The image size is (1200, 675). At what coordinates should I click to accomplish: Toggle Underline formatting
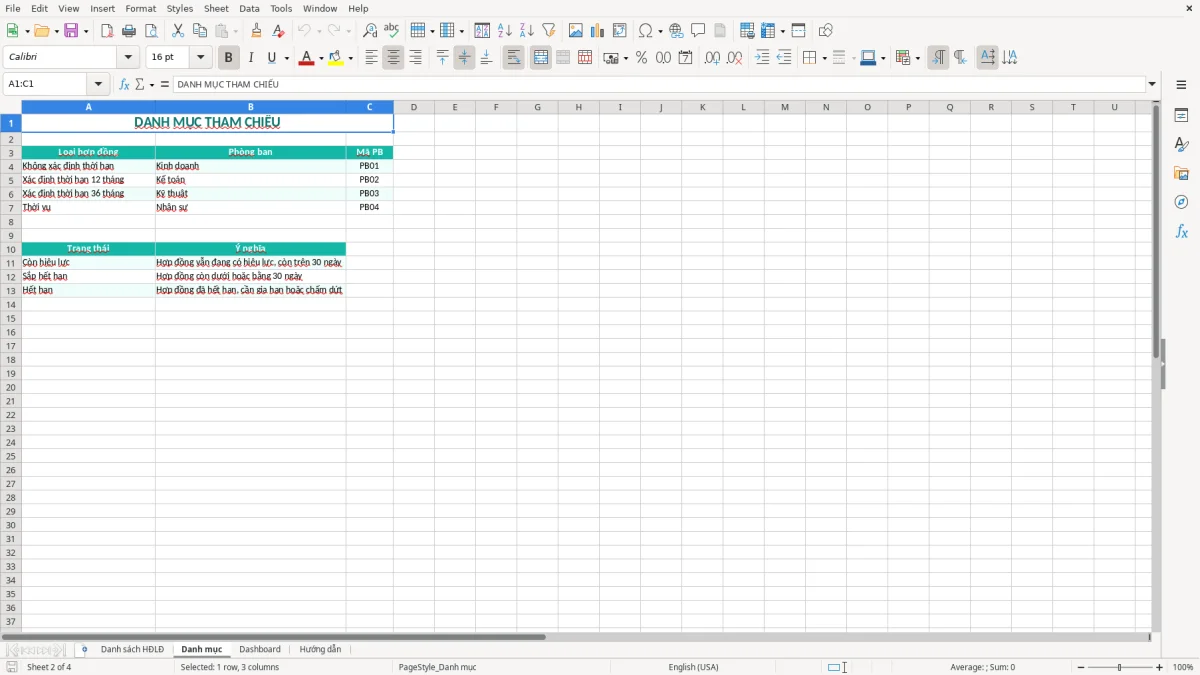pyautogui.click(x=272, y=58)
